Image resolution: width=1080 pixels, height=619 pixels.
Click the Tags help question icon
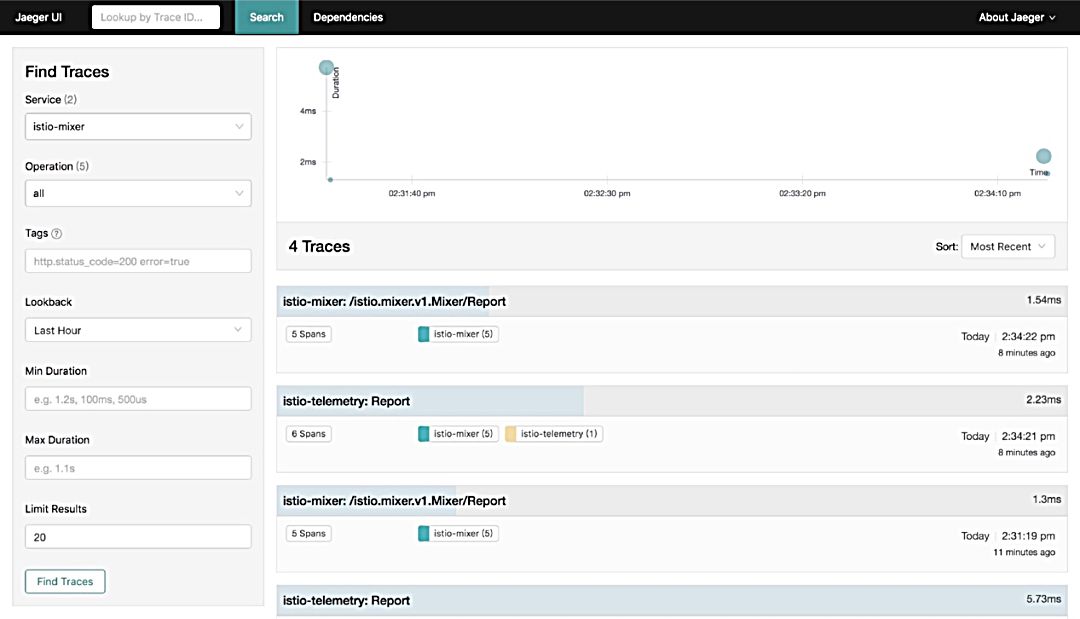56,233
